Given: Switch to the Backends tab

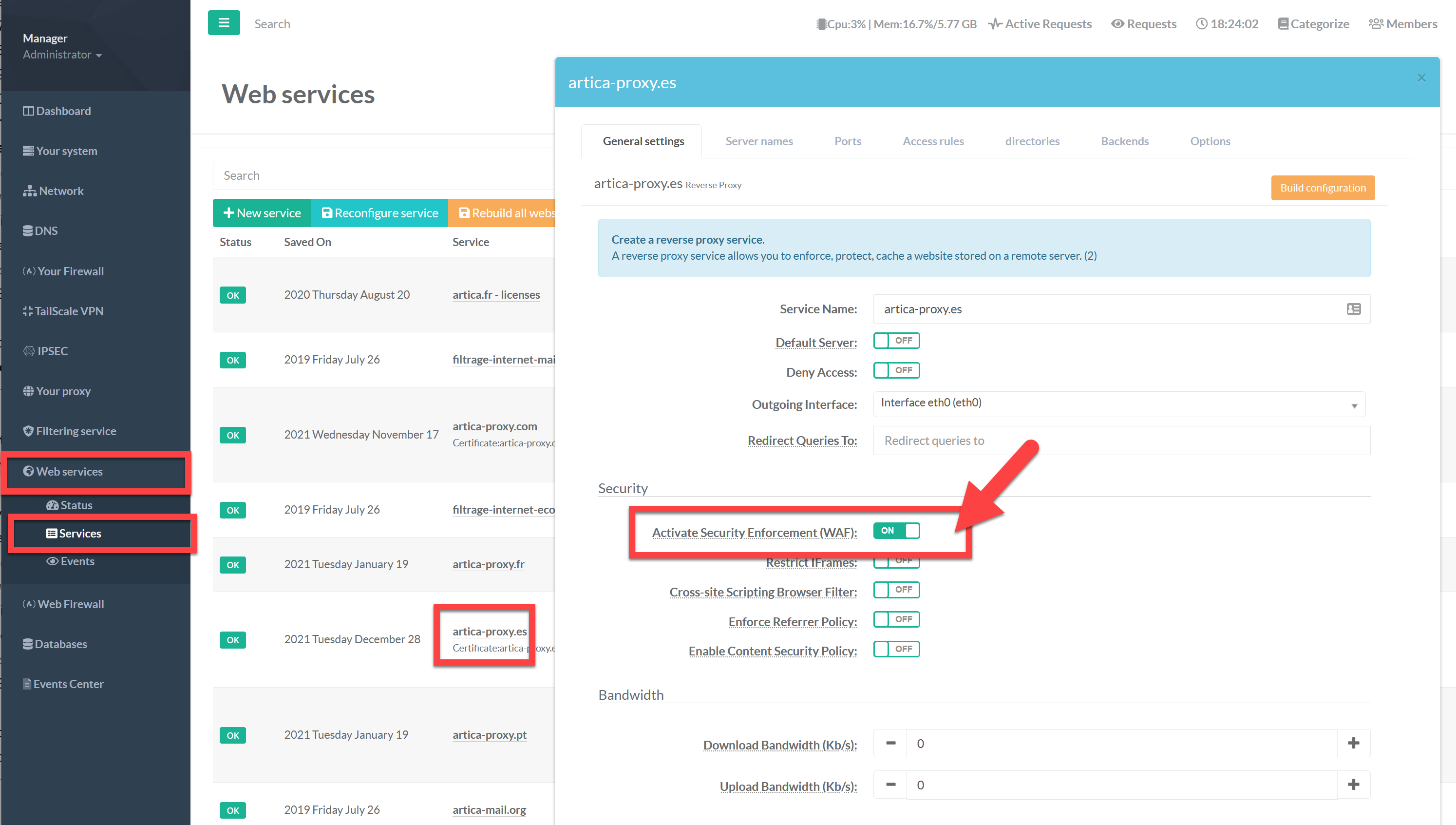Looking at the screenshot, I should point(1124,141).
